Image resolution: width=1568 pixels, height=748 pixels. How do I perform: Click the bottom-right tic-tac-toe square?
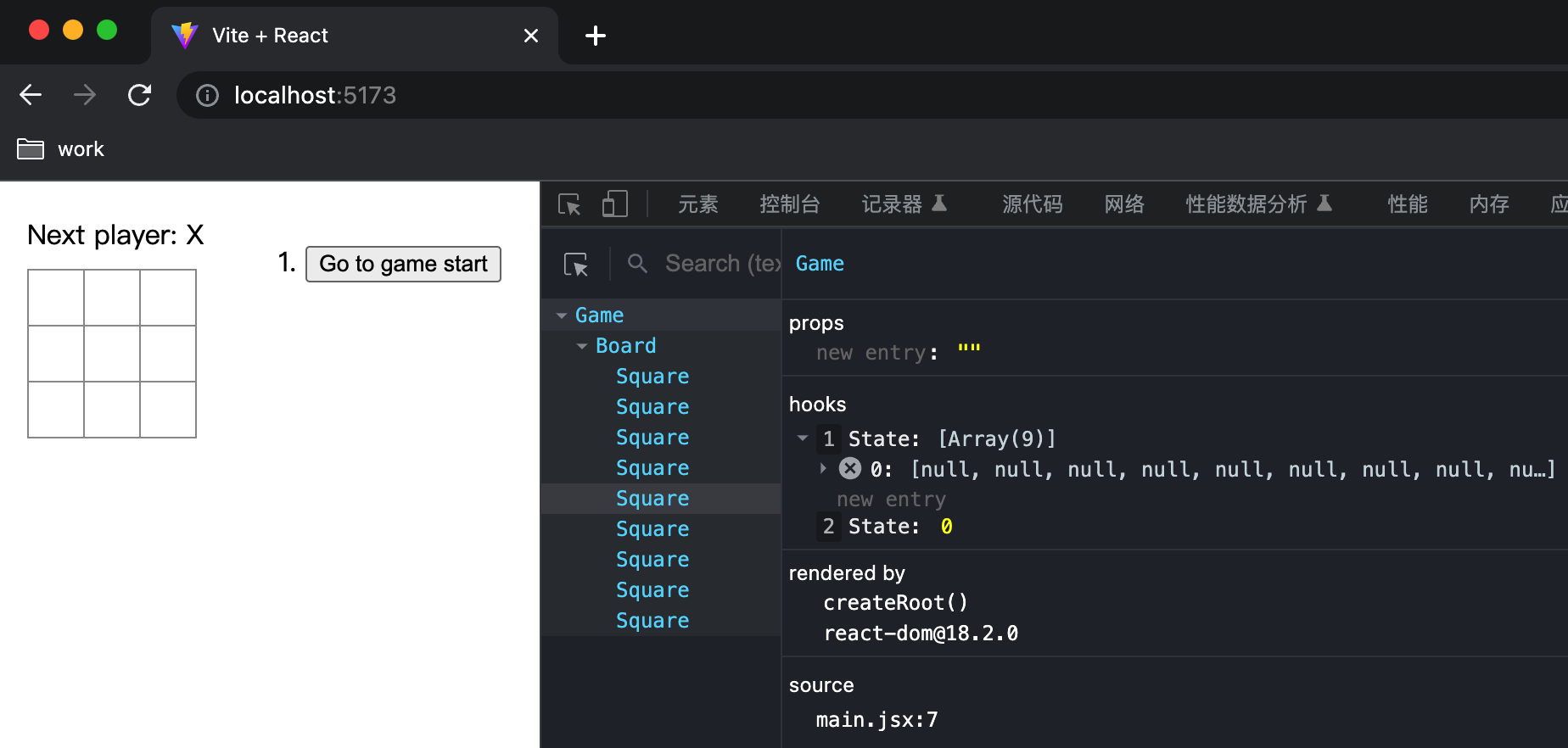pyautogui.click(x=168, y=410)
